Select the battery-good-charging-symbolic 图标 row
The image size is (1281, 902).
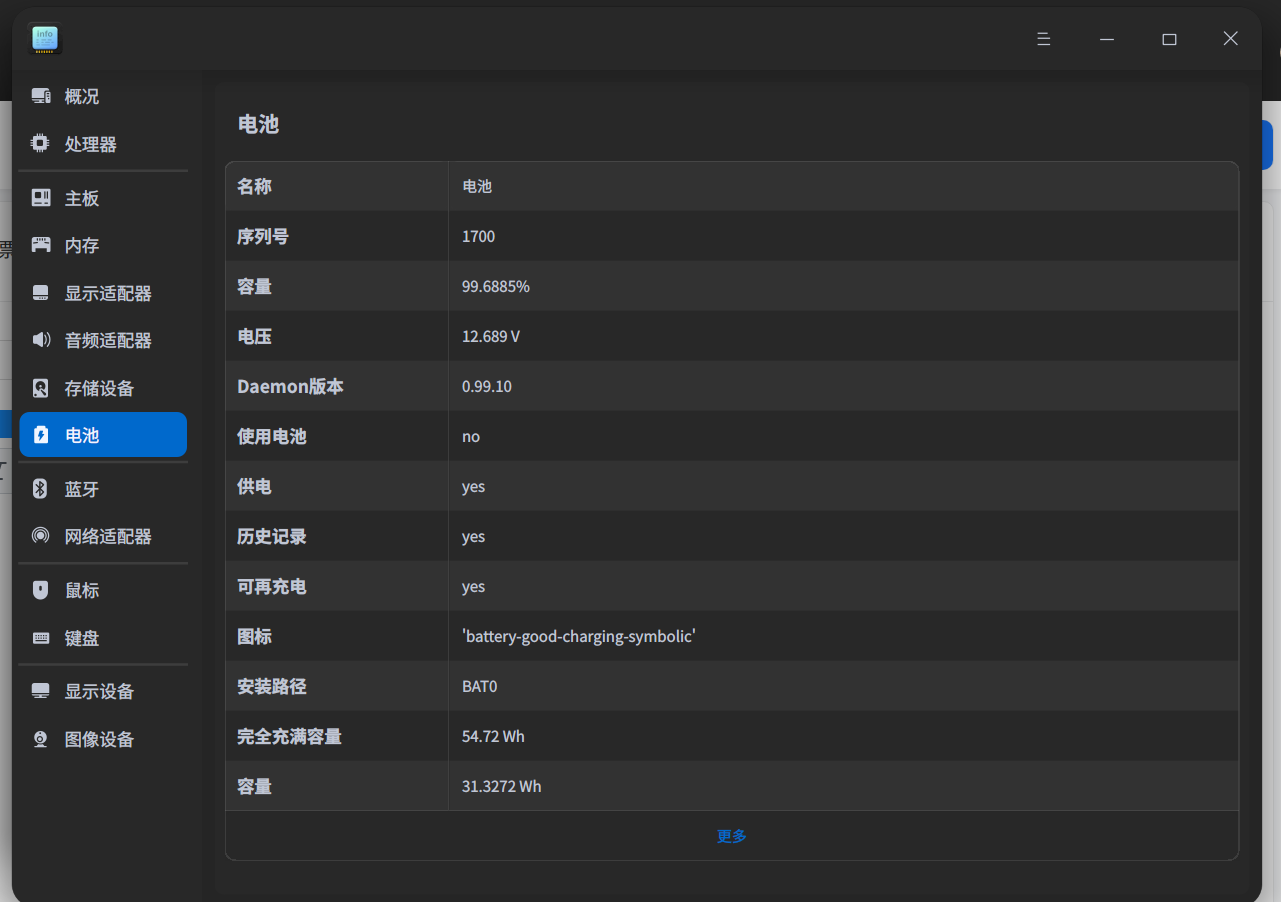(x=731, y=636)
